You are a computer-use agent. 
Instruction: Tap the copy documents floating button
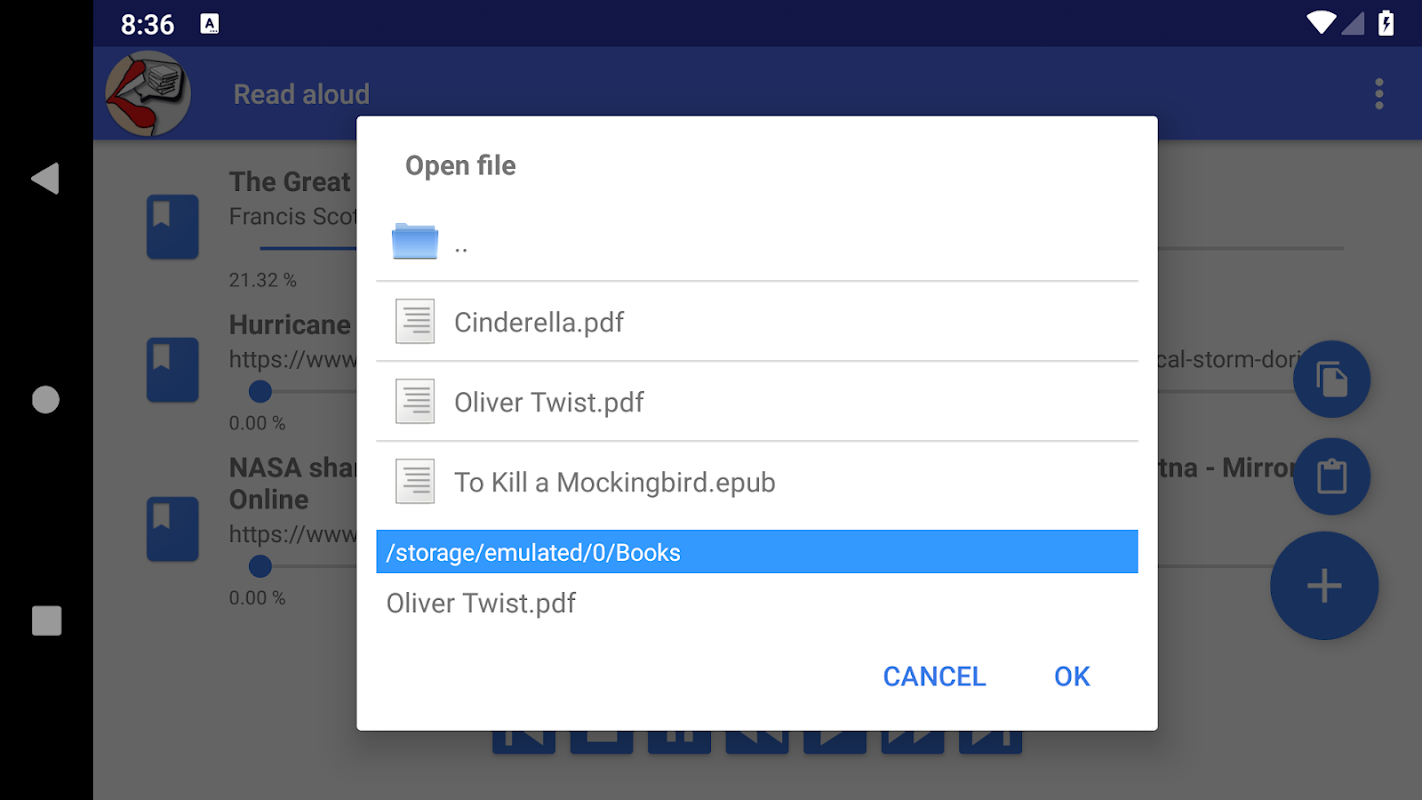tap(1331, 379)
